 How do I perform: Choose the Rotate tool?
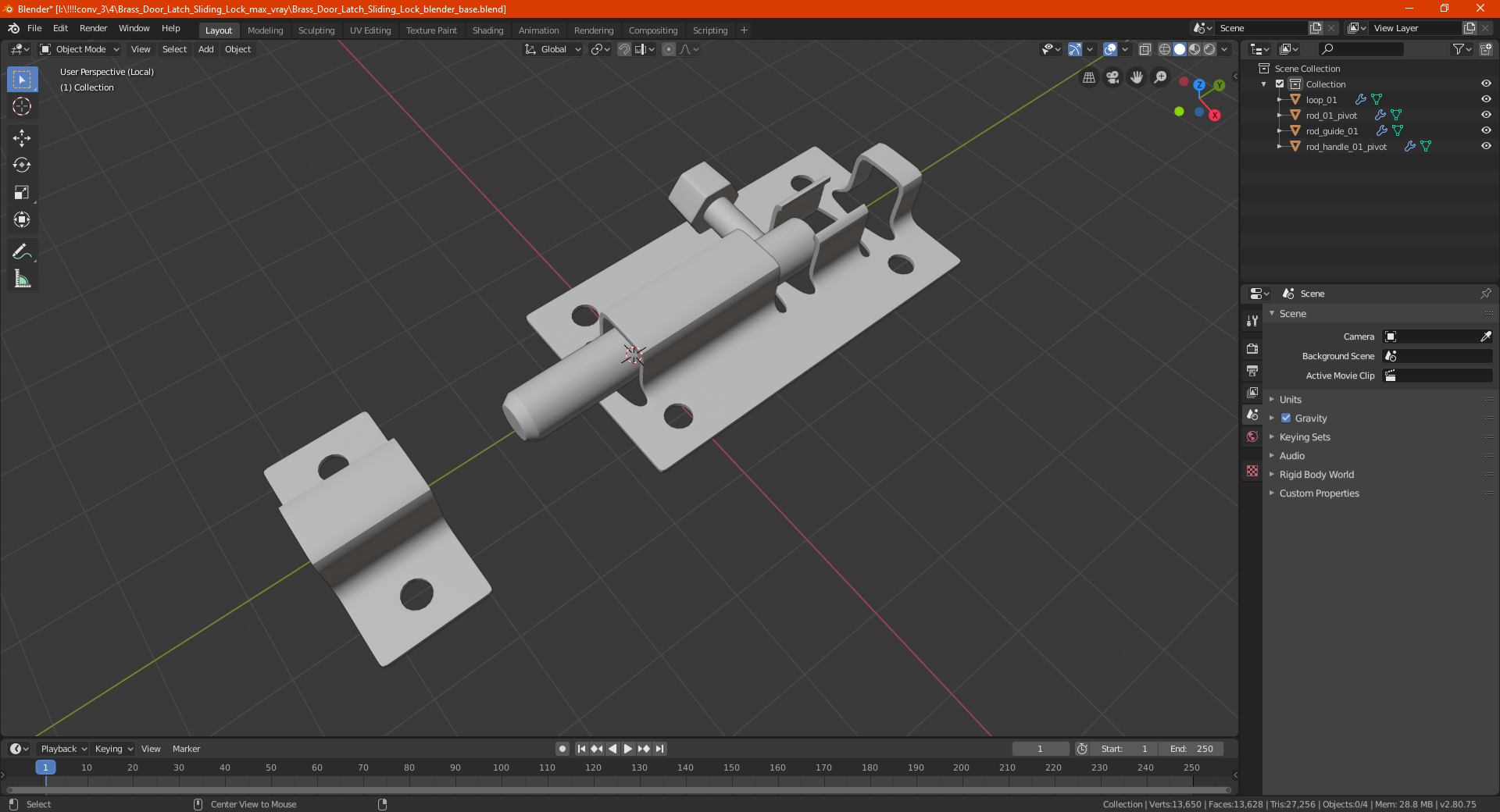click(x=22, y=165)
